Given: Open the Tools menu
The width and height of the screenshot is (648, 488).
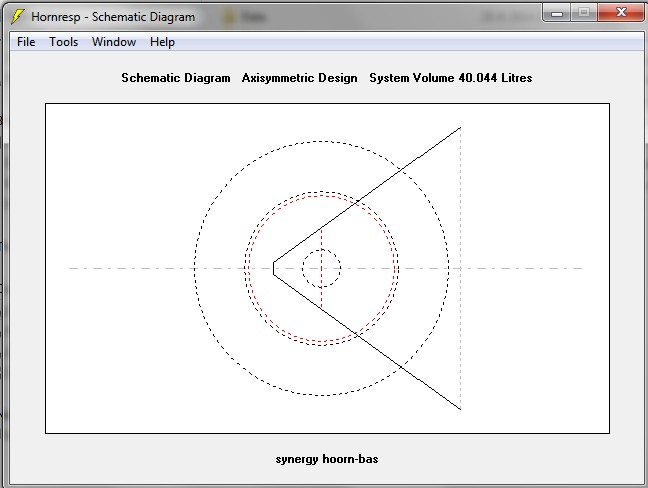Looking at the screenshot, I should (x=63, y=42).
